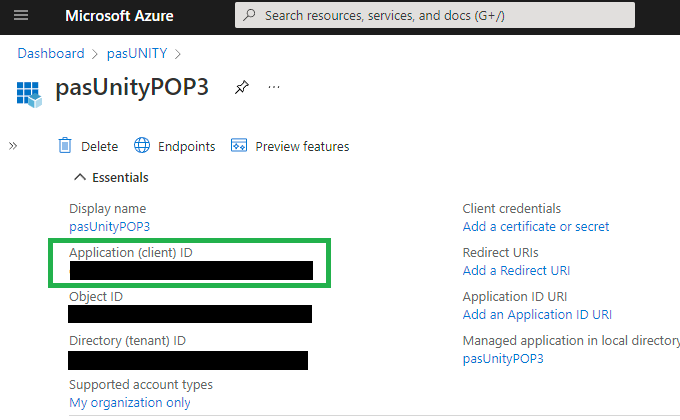Click the Redirect URIs label
This screenshot has height=420, width=680.
[x=500, y=253]
